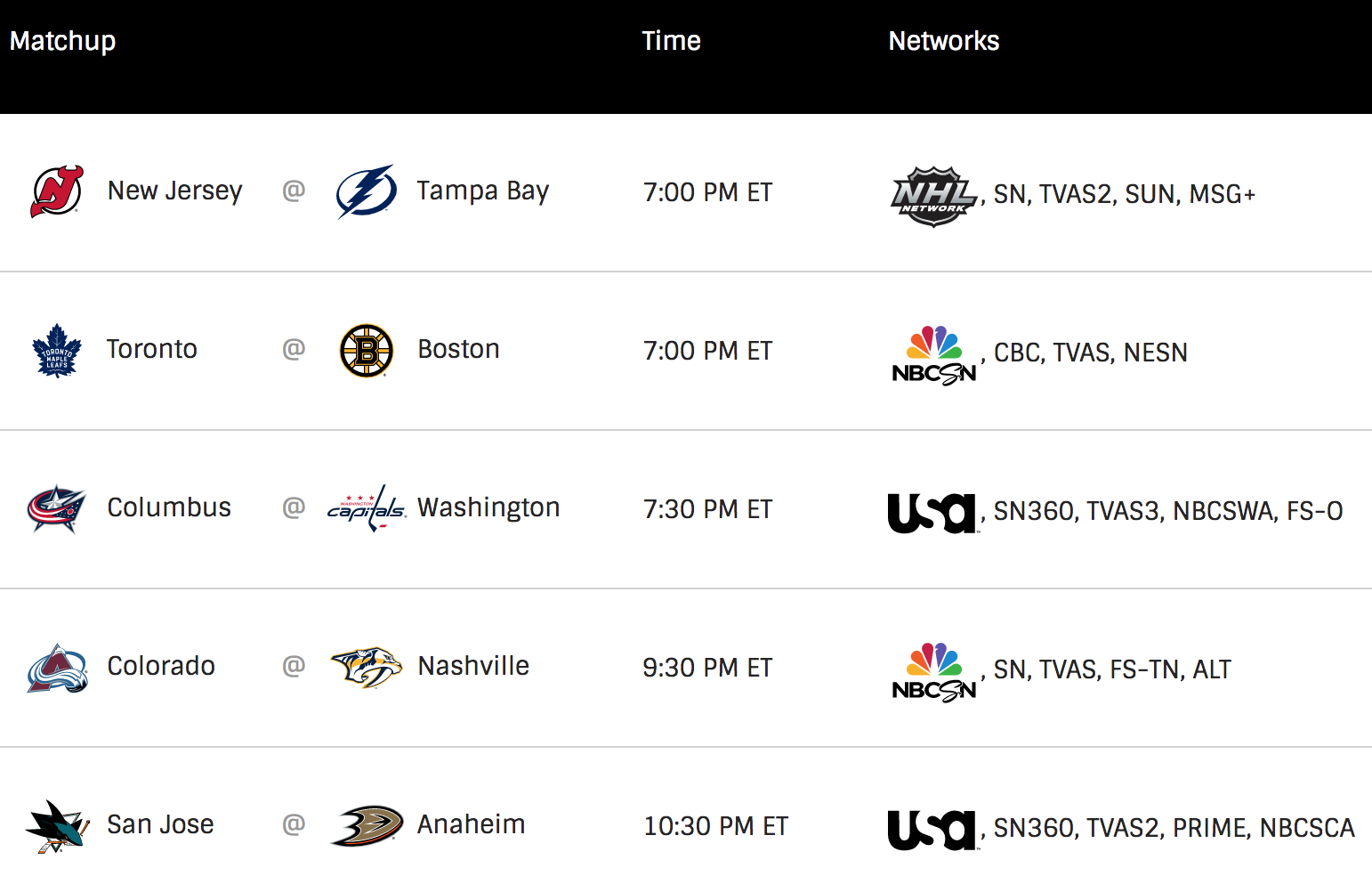Click the Anaheim Ducks logo
The image size is (1372, 876).
[366, 826]
